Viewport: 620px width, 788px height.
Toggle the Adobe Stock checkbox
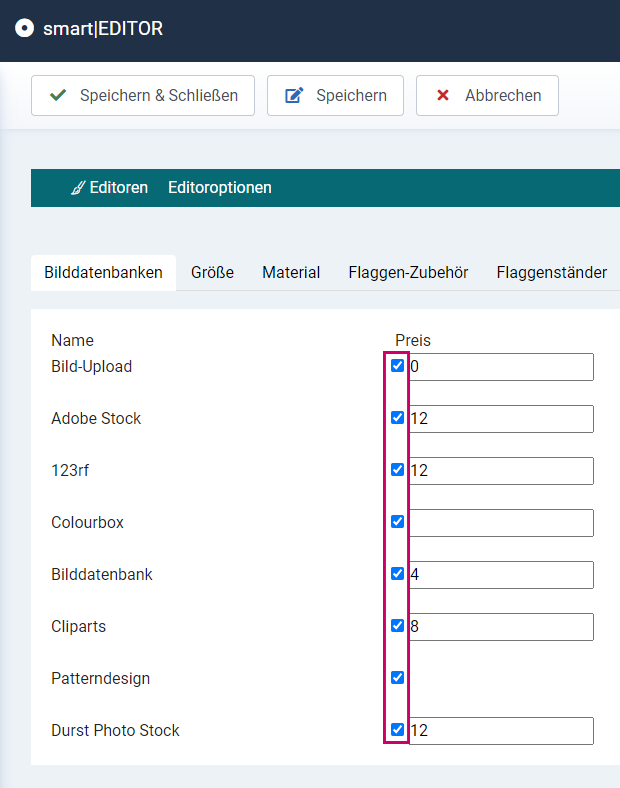tap(397, 418)
